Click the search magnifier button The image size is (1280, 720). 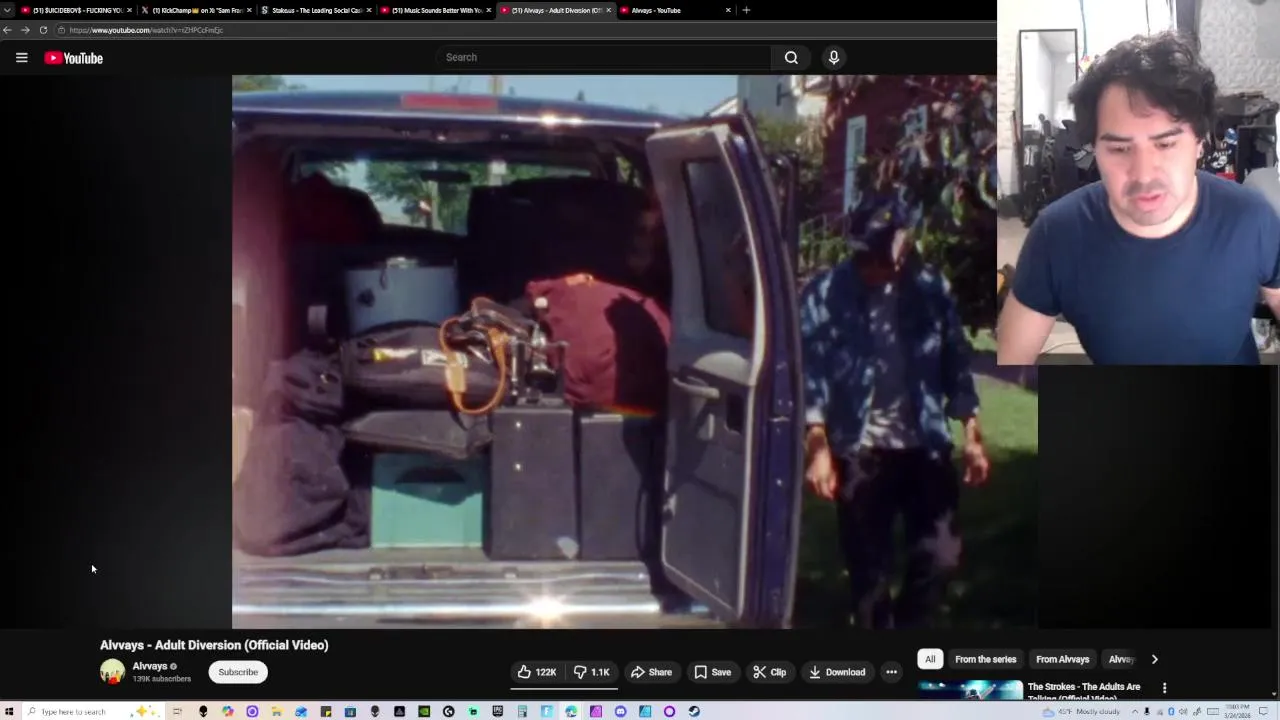pos(791,57)
